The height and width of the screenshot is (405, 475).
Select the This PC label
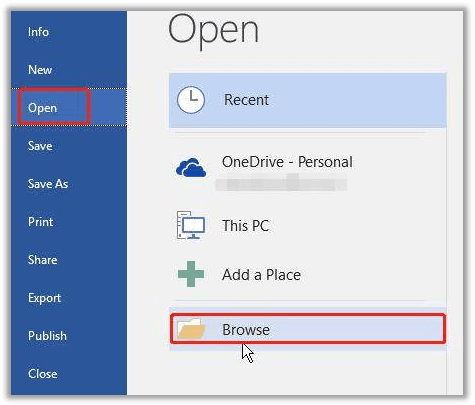pyautogui.click(x=246, y=226)
